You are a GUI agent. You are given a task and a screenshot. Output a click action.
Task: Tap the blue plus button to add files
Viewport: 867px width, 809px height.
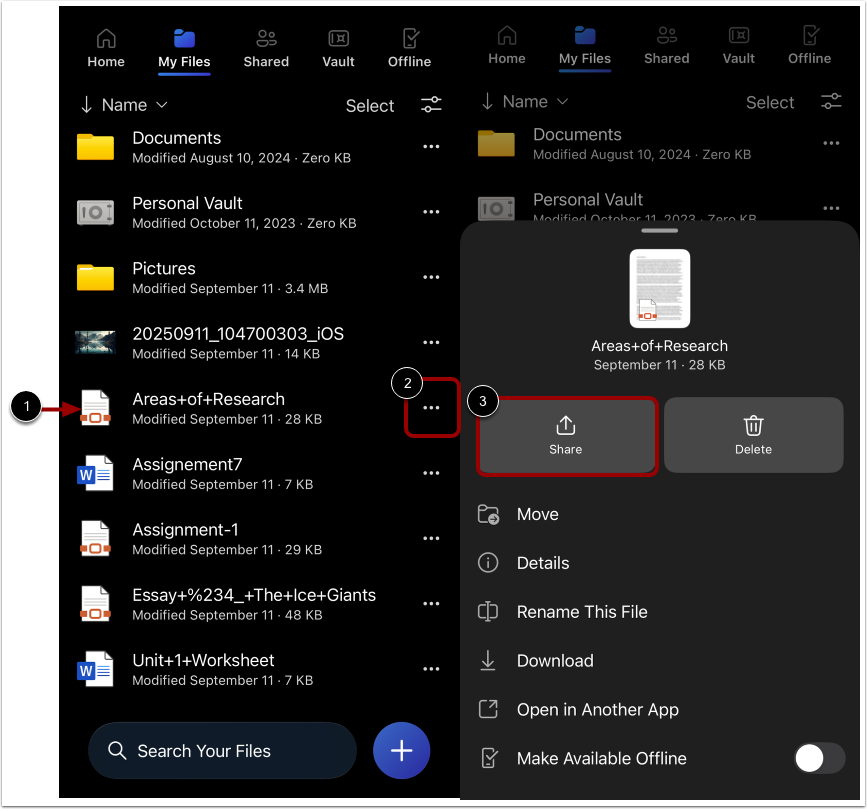[401, 750]
